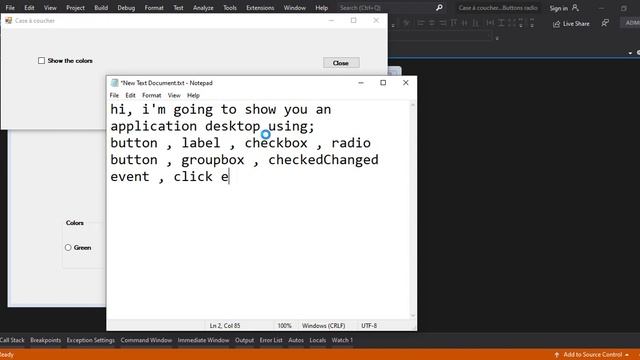Image resolution: width=640 pixels, height=360 pixels.
Task: Switch to the Watch 1 tab
Action: [x=342, y=340]
